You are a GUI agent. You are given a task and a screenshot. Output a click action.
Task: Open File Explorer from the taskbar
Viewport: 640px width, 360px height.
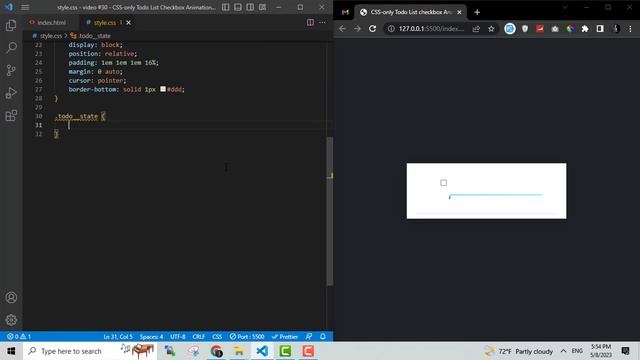(x=239, y=351)
